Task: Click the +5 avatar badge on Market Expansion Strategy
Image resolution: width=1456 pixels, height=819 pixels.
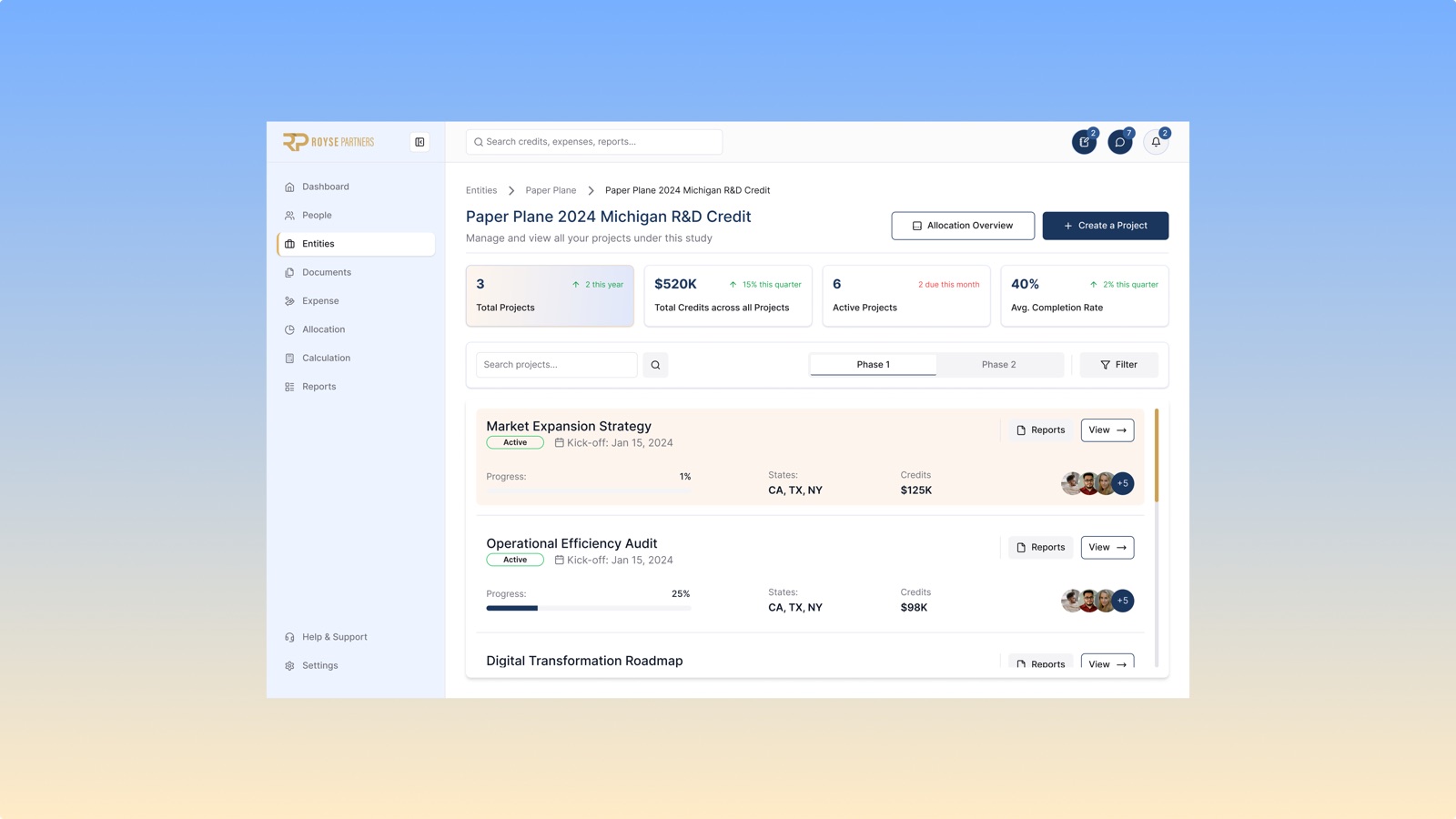Action: (x=1123, y=483)
